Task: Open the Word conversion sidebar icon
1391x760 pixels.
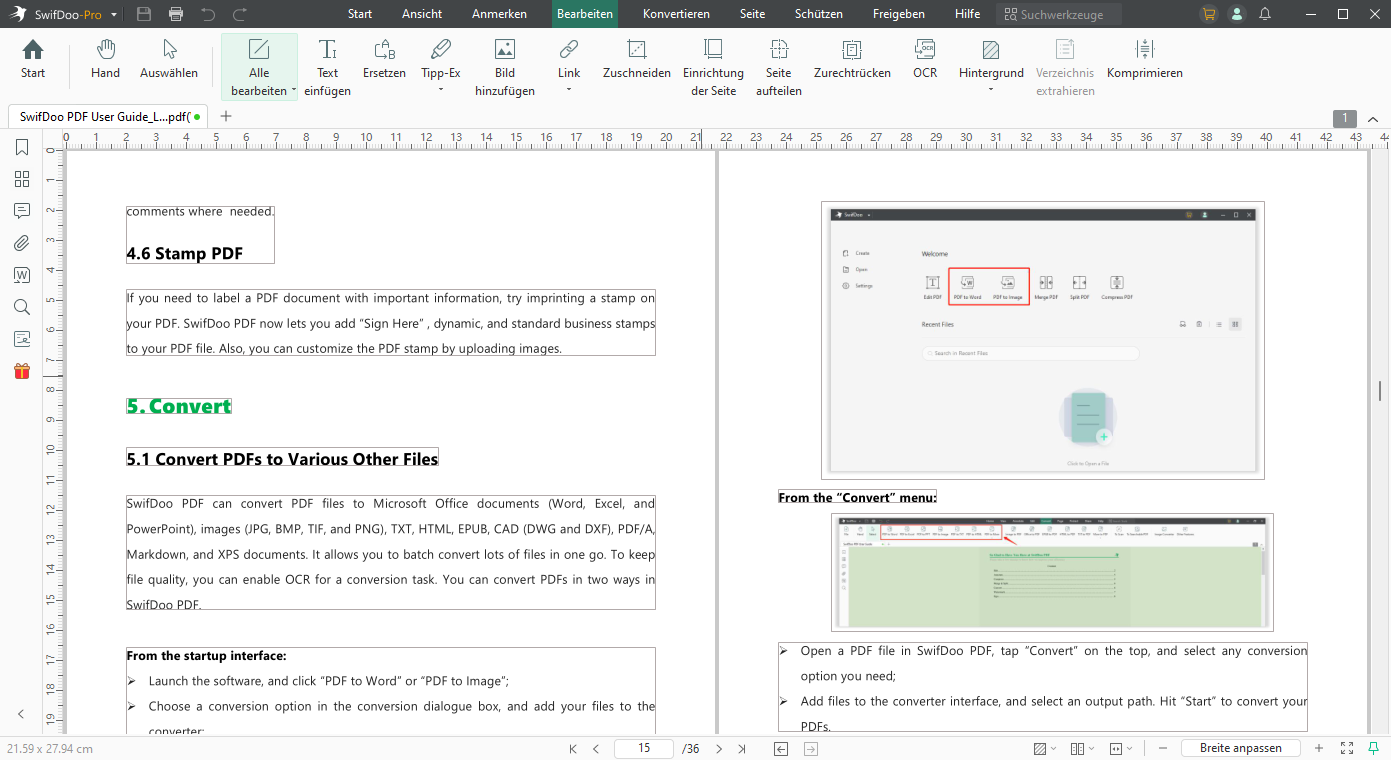Action: pos(22,275)
